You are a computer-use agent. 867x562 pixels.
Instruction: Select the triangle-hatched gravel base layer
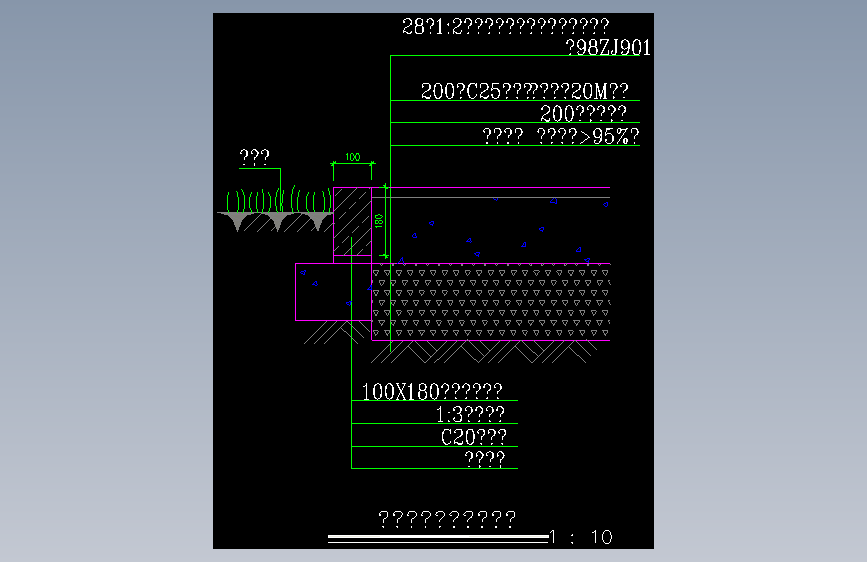[x=491, y=302]
